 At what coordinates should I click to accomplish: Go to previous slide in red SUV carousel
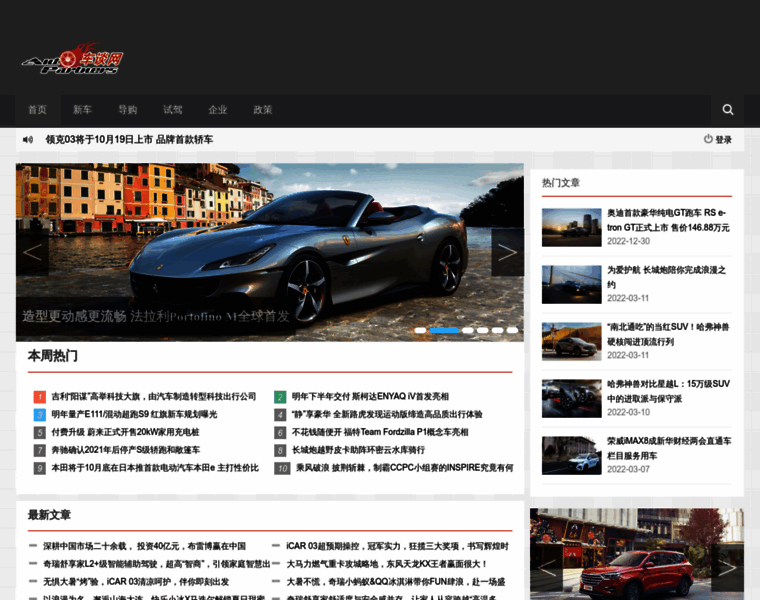(x=547, y=568)
